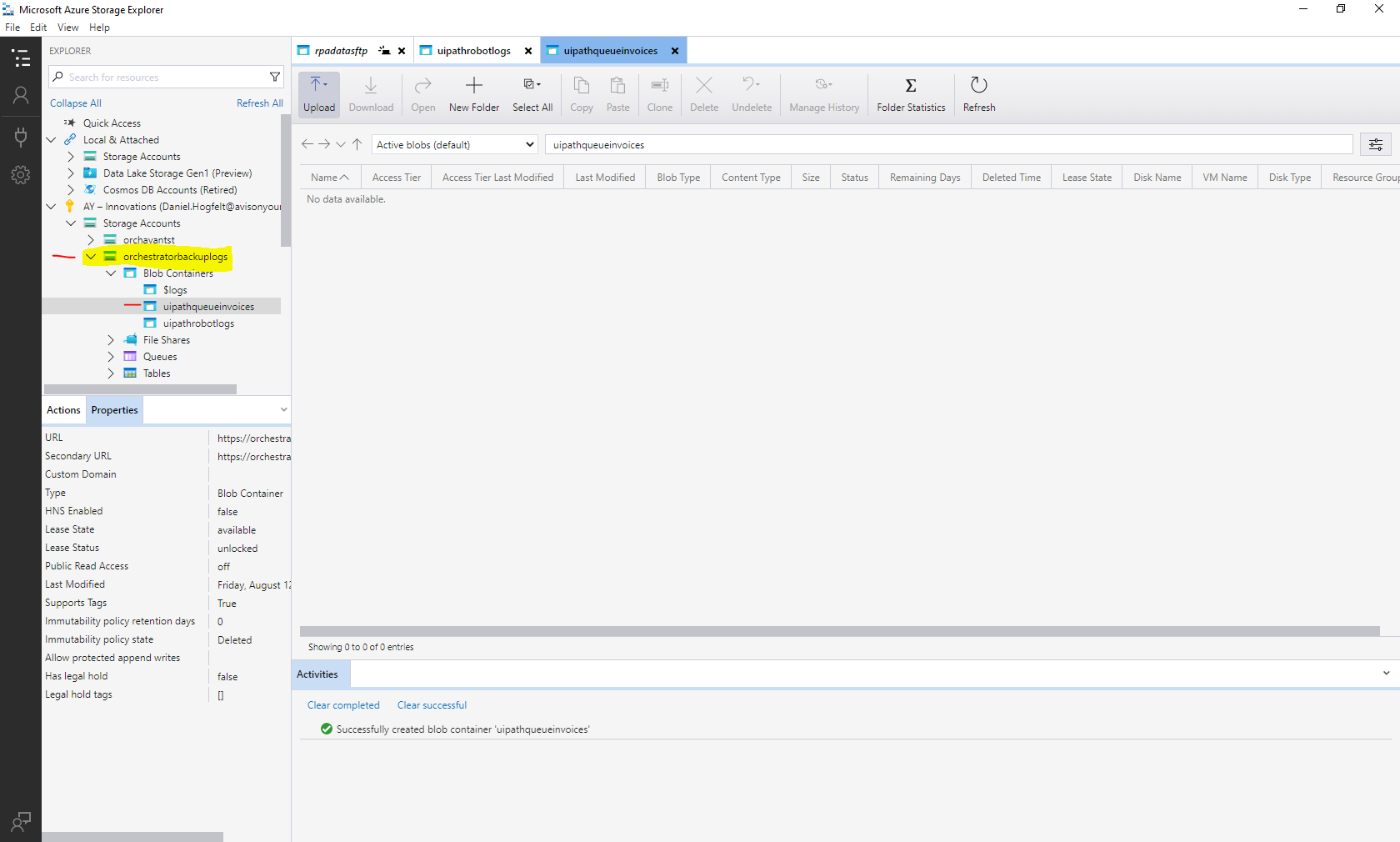Expand the orchavantst storage account
The image size is (1400, 842).
91,239
